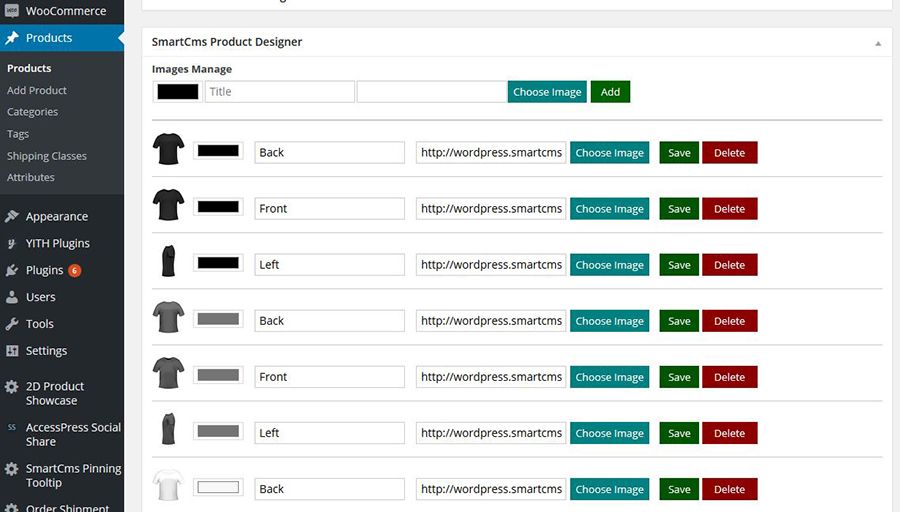Pick the gray swatch in gray Front row
The image size is (900, 512).
coord(218,376)
